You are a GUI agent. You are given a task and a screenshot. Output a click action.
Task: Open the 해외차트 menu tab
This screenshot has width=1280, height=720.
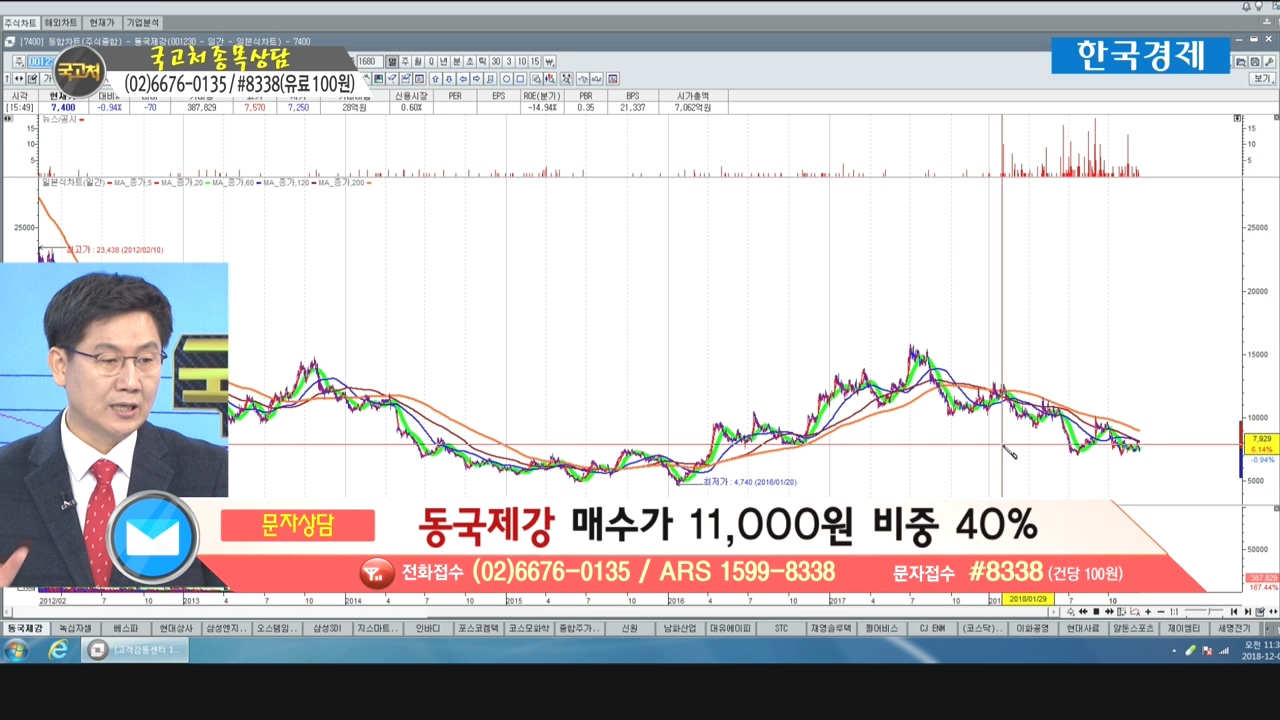click(x=61, y=22)
